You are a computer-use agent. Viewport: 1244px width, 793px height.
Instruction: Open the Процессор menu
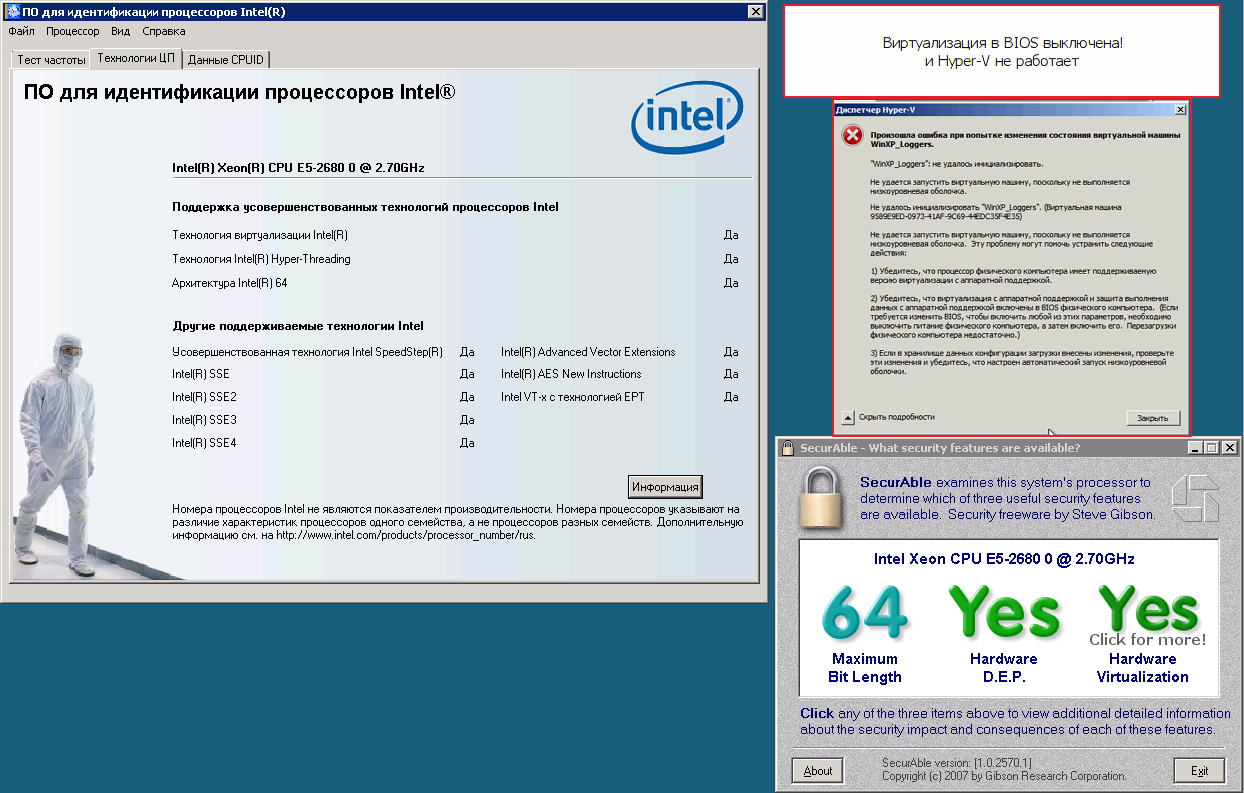[x=72, y=31]
